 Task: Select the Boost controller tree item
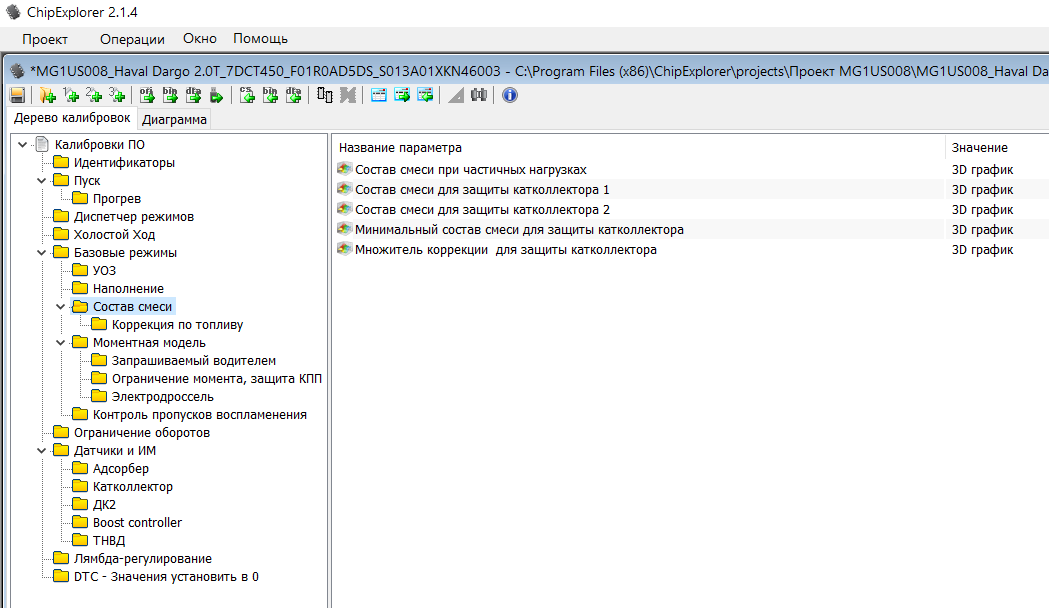tap(137, 523)
